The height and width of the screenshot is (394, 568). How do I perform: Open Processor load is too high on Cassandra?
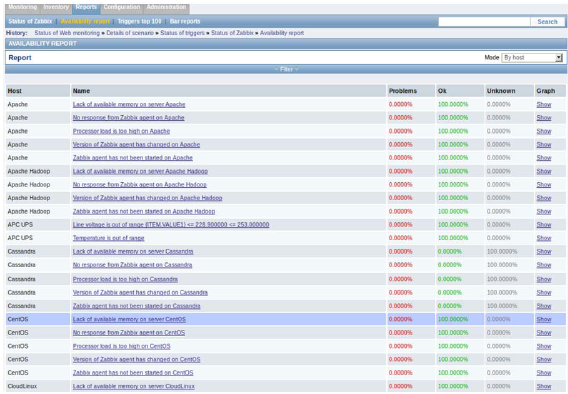tap(125, 279)
